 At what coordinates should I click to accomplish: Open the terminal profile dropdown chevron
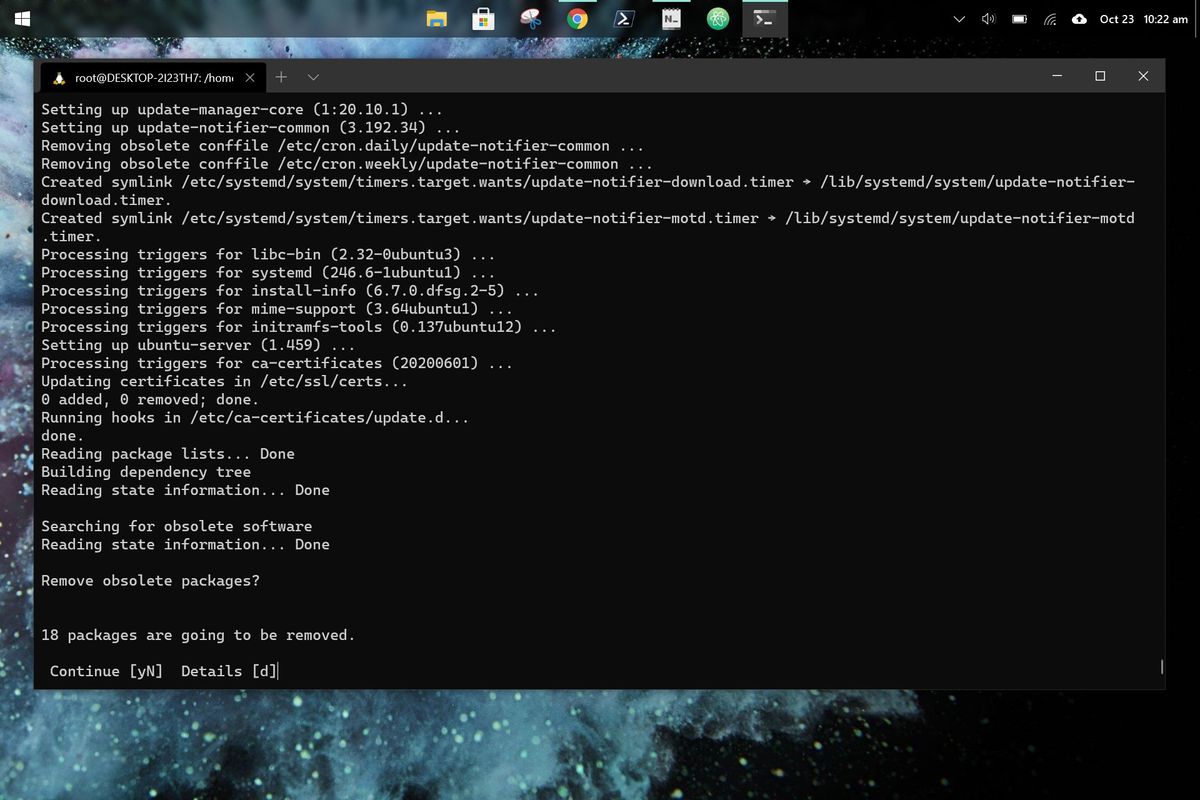coord(313,77)
